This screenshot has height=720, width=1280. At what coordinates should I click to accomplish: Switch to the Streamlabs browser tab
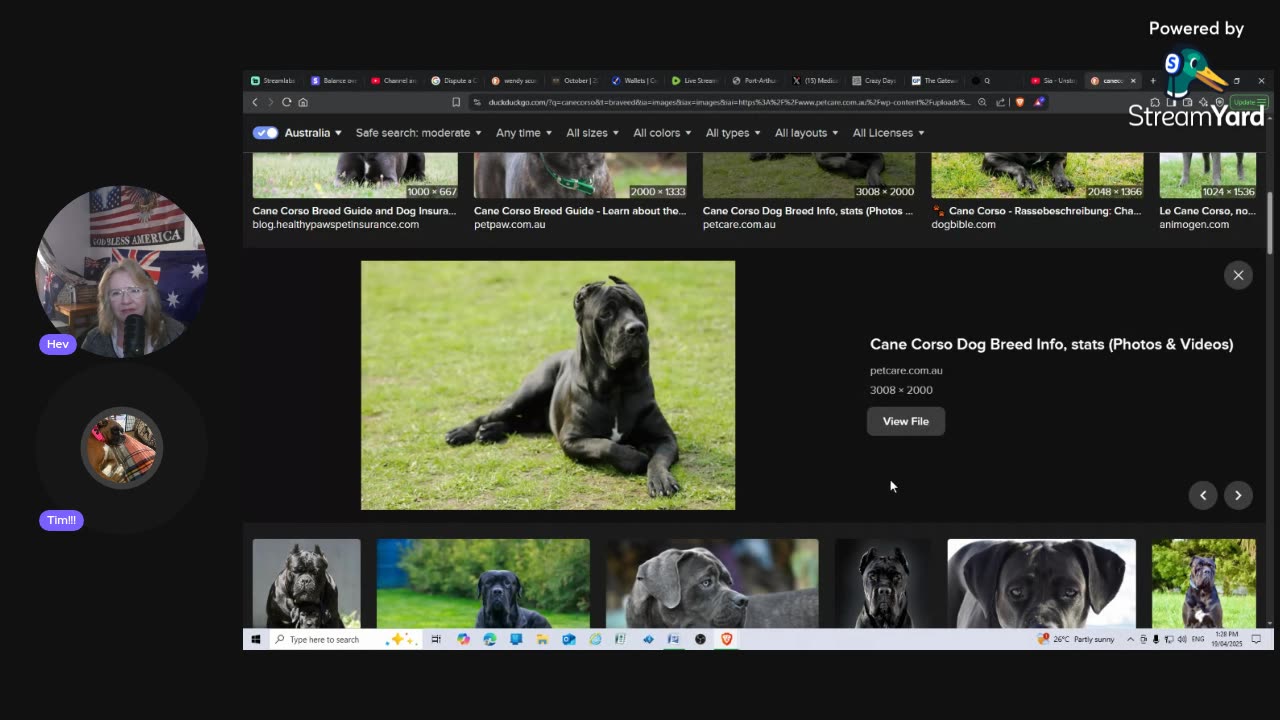point(273,81)
